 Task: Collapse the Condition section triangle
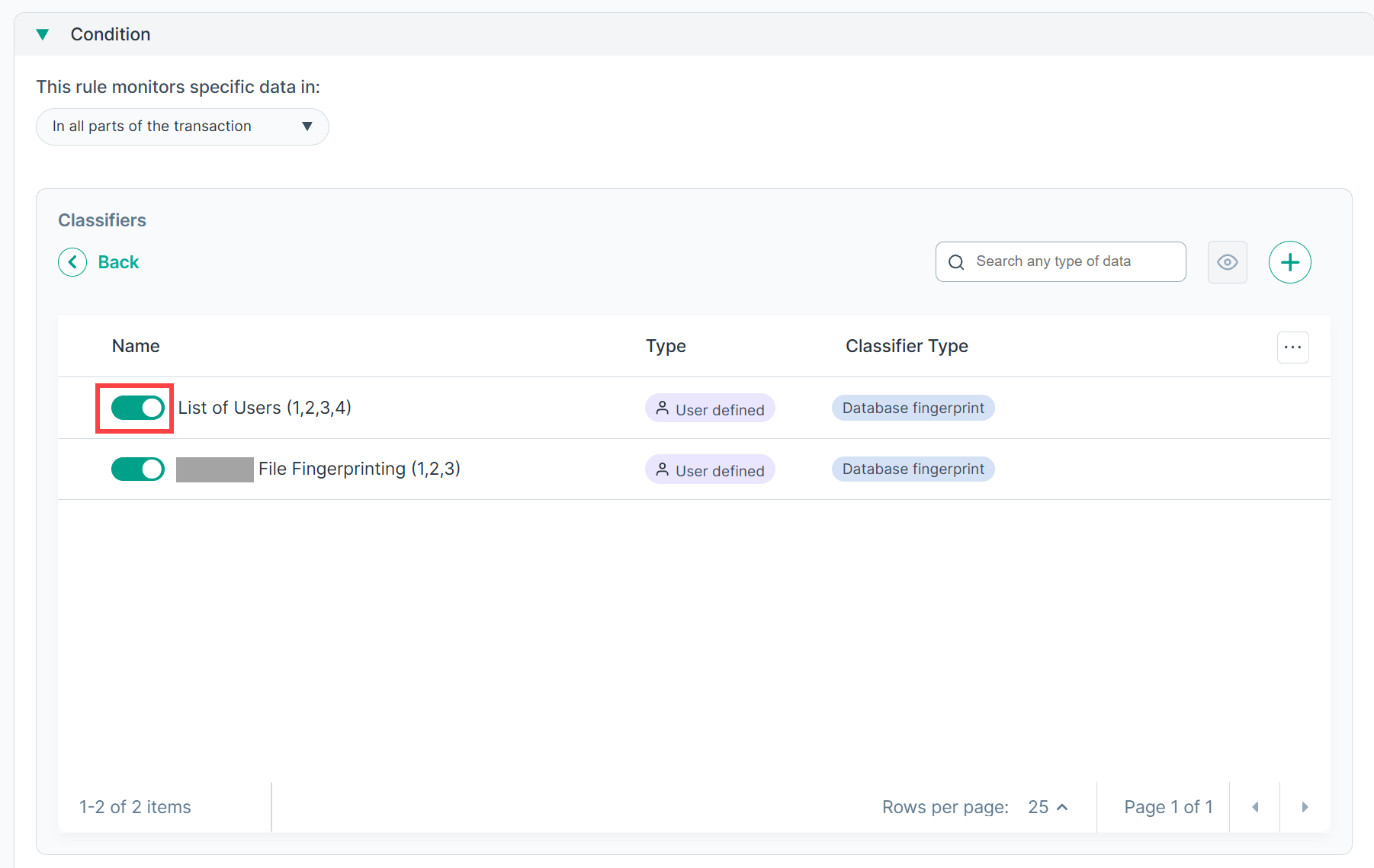click(x=43, y=34)
